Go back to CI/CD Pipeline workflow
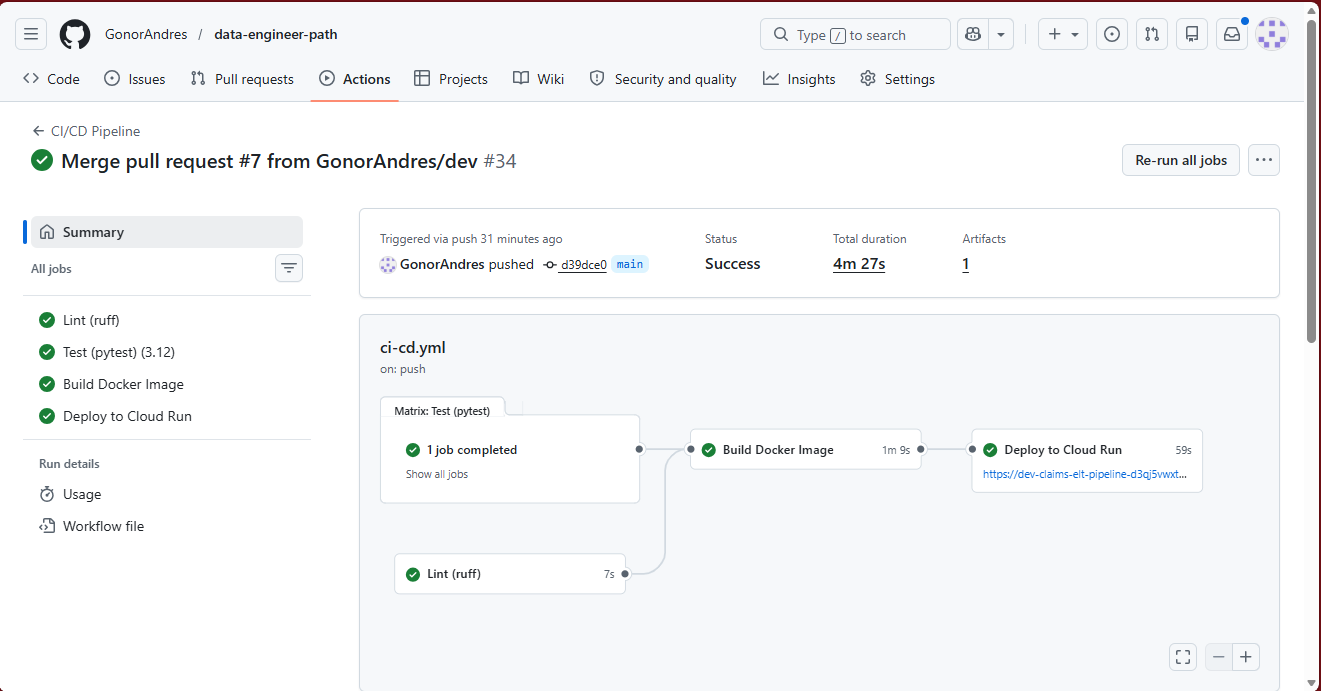Screen dimensions: 1321x691 point(86,131)
